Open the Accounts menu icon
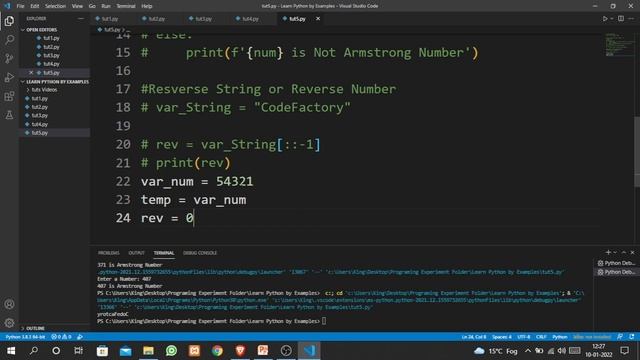Viewport: 640px width, 360px height. pyautogui.click(x=9, y=304)
